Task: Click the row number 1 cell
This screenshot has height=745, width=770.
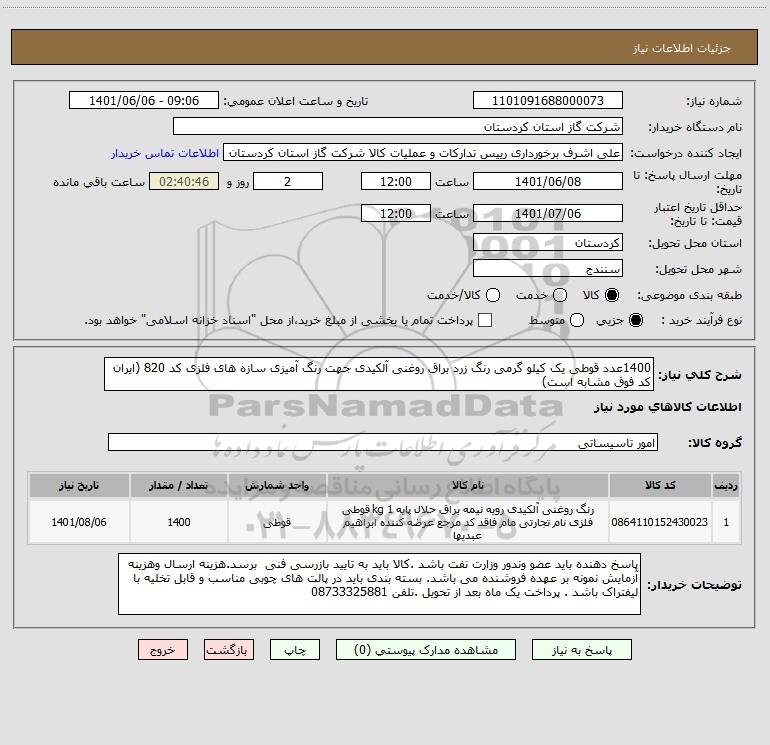Action: point(726,522)
